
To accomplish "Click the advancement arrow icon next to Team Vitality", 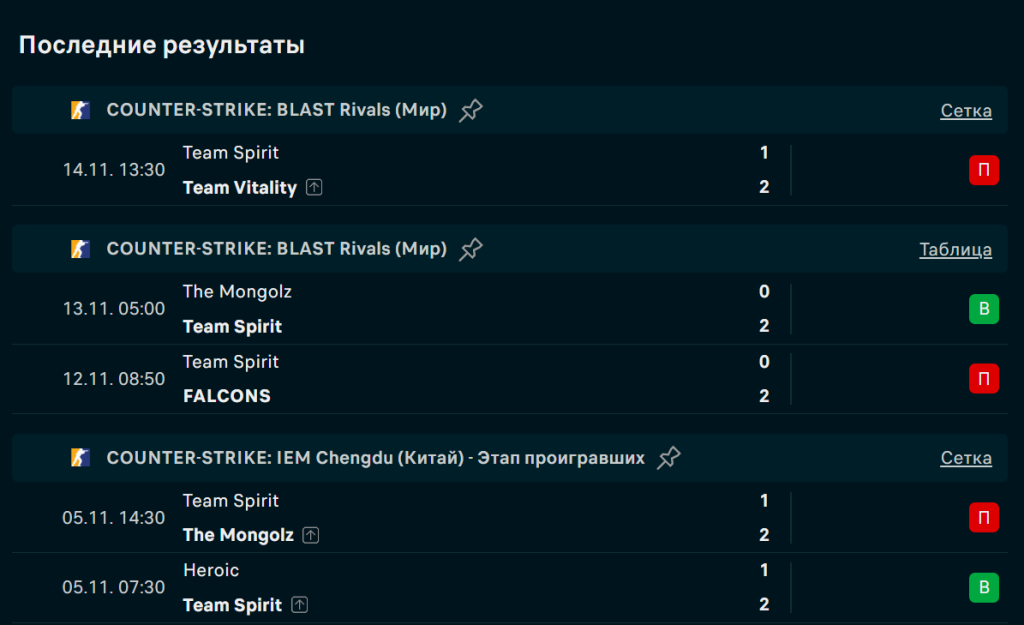I will [x=314, y=187].
